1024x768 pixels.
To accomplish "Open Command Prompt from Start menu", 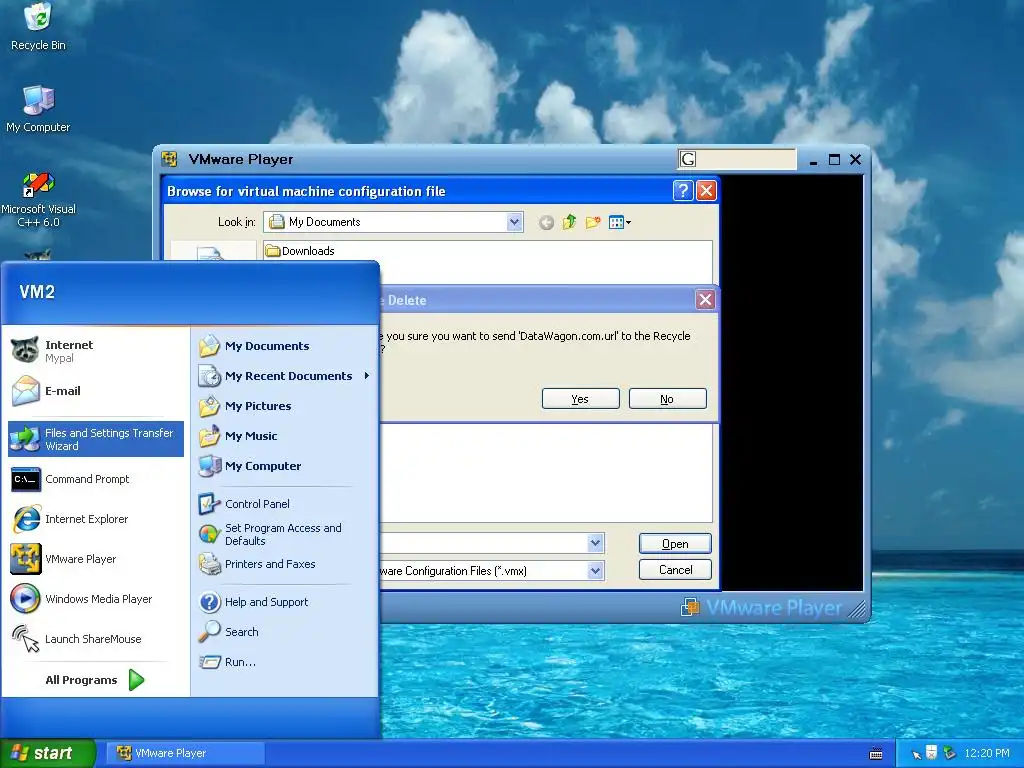I will click(96, 479).
